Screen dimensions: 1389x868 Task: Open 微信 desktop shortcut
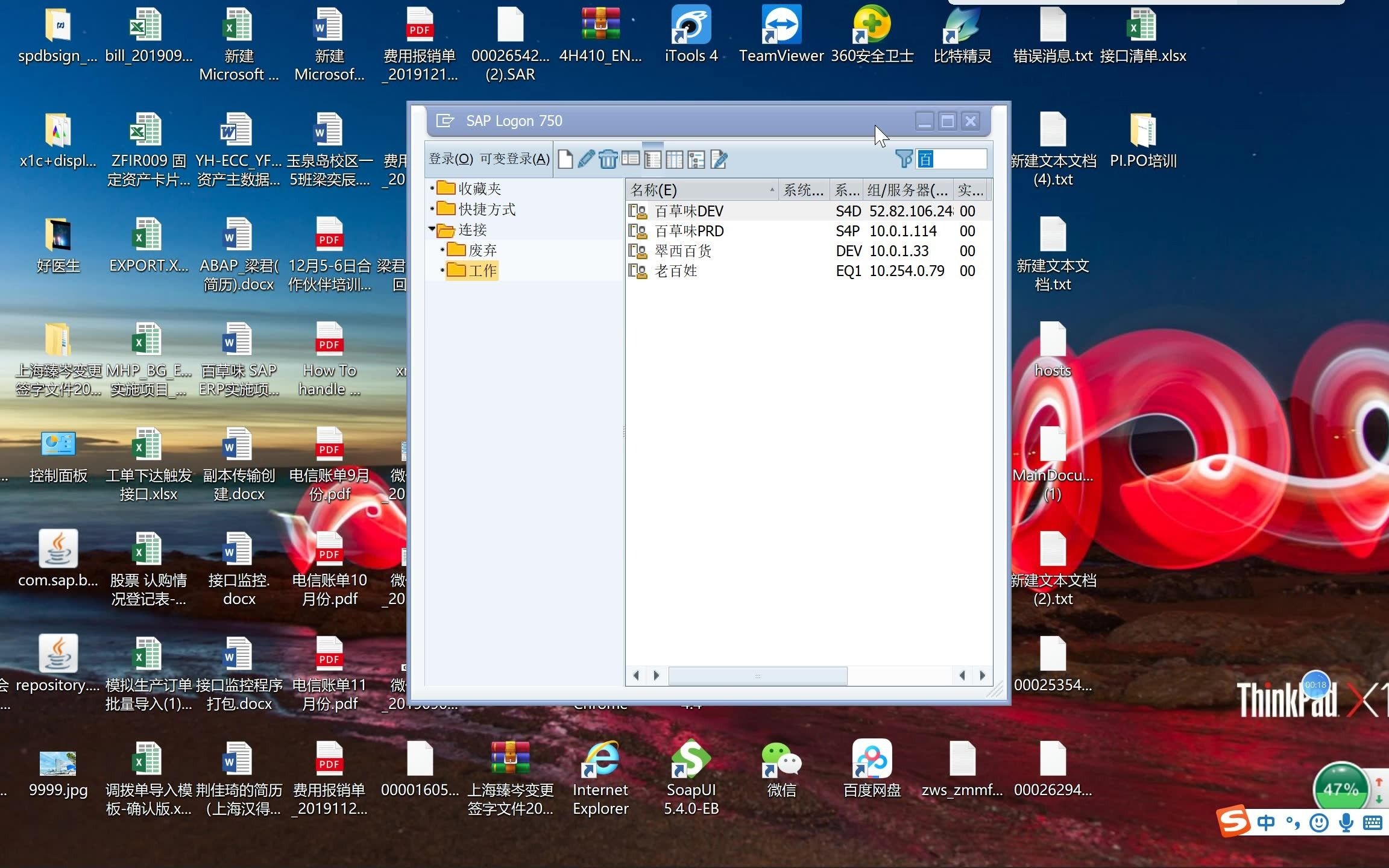781,769
